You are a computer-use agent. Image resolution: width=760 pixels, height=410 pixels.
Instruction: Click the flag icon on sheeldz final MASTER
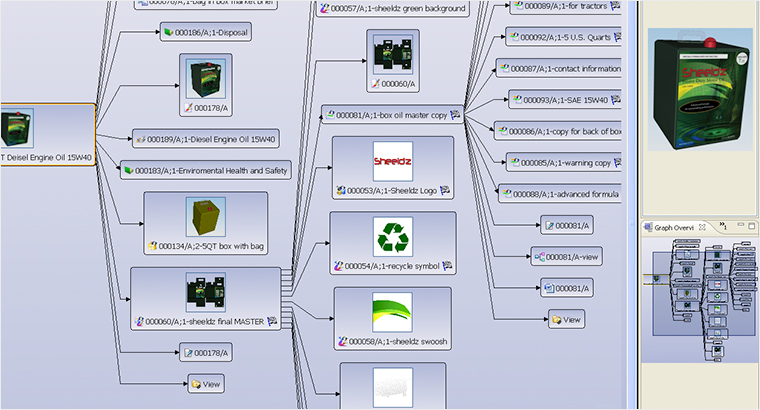tap(271, 322)
